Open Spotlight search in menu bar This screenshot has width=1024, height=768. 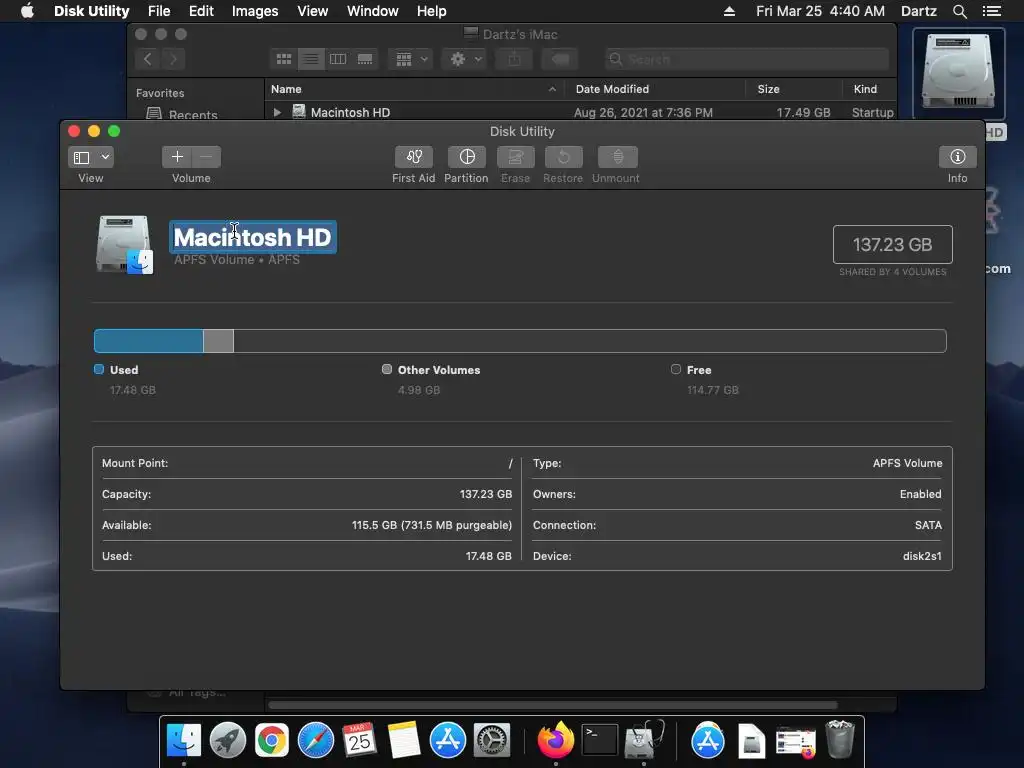[x=959, y=11]
